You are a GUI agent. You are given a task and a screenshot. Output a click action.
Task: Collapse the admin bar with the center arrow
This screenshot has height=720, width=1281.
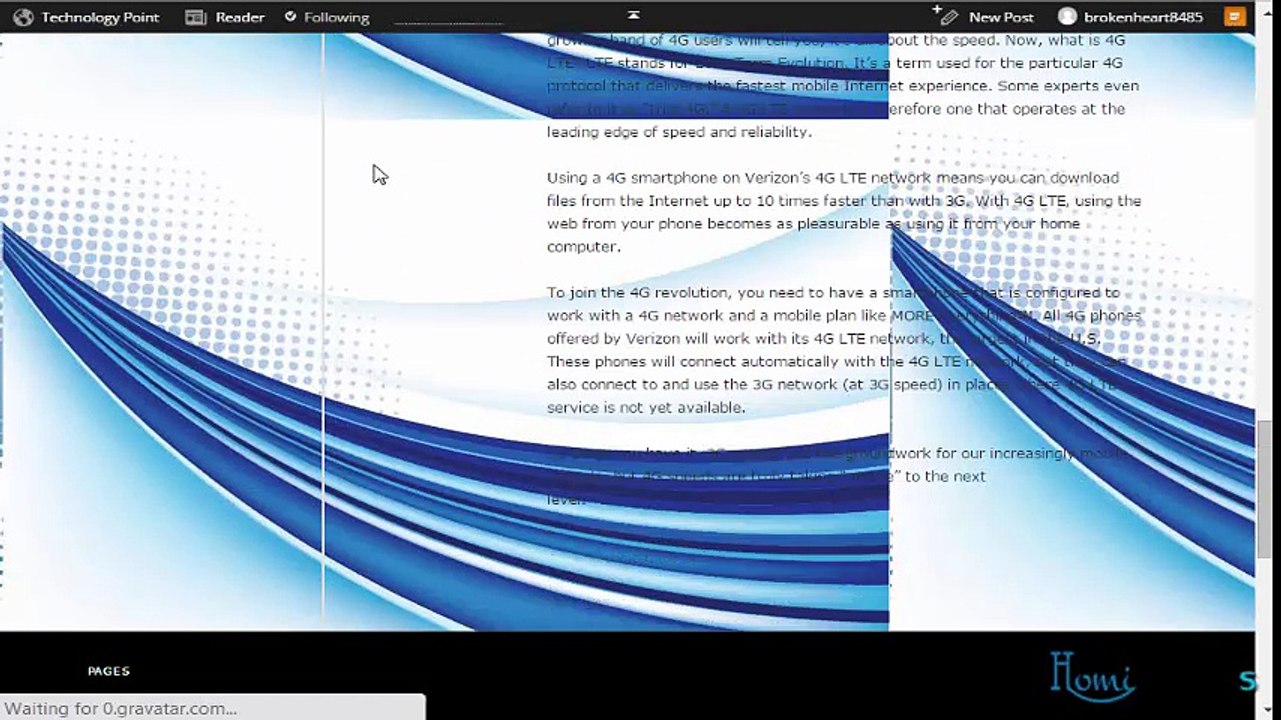pyautogui.click(x=633, y=15)
